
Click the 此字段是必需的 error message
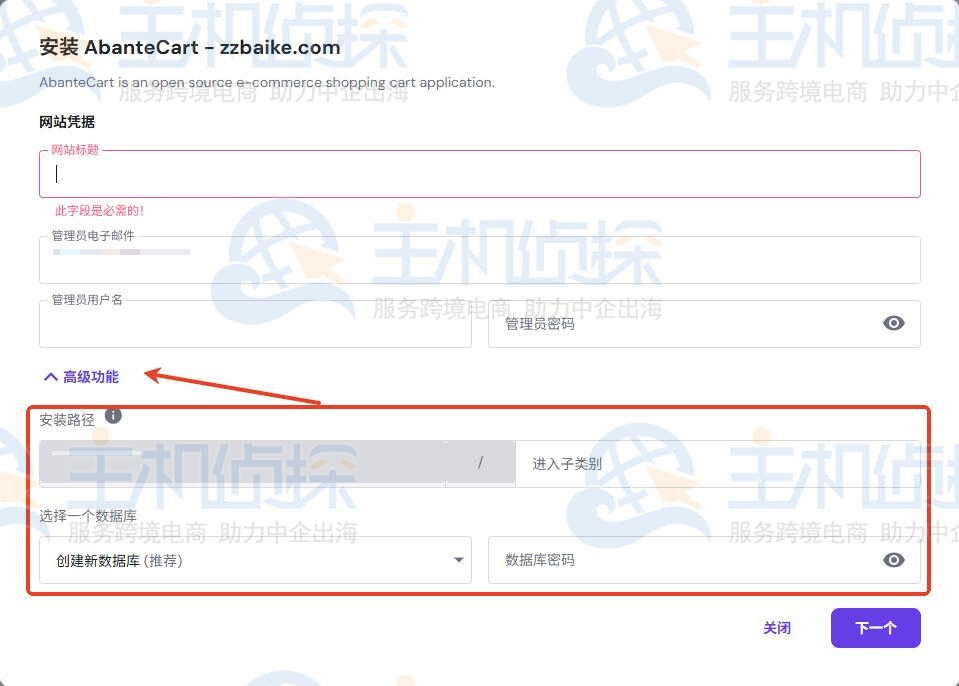97,211
